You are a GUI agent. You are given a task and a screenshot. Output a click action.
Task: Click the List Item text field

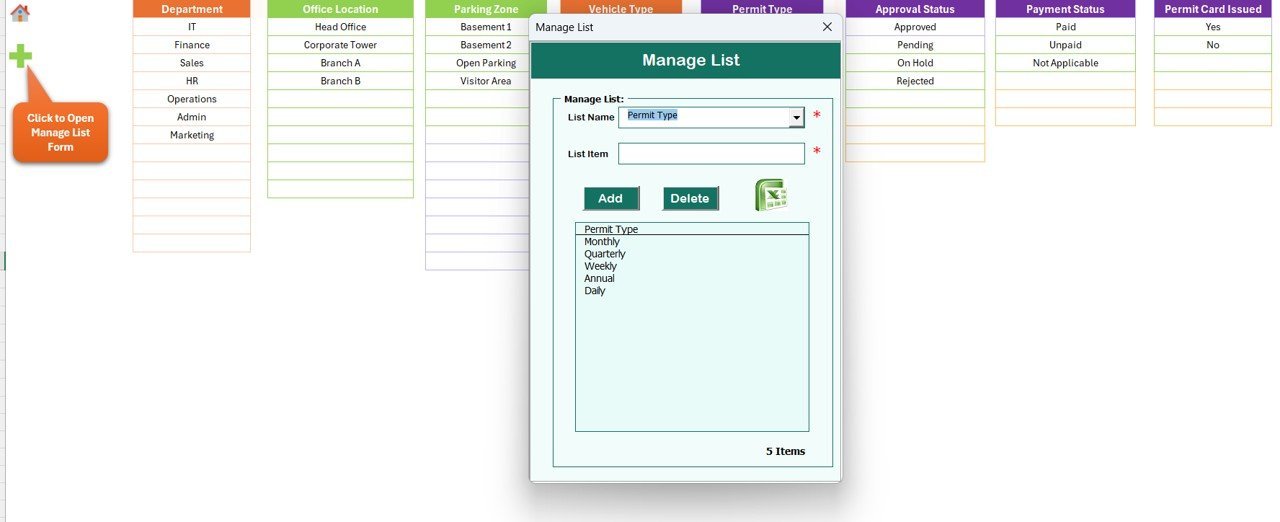(x=711, y=154)
